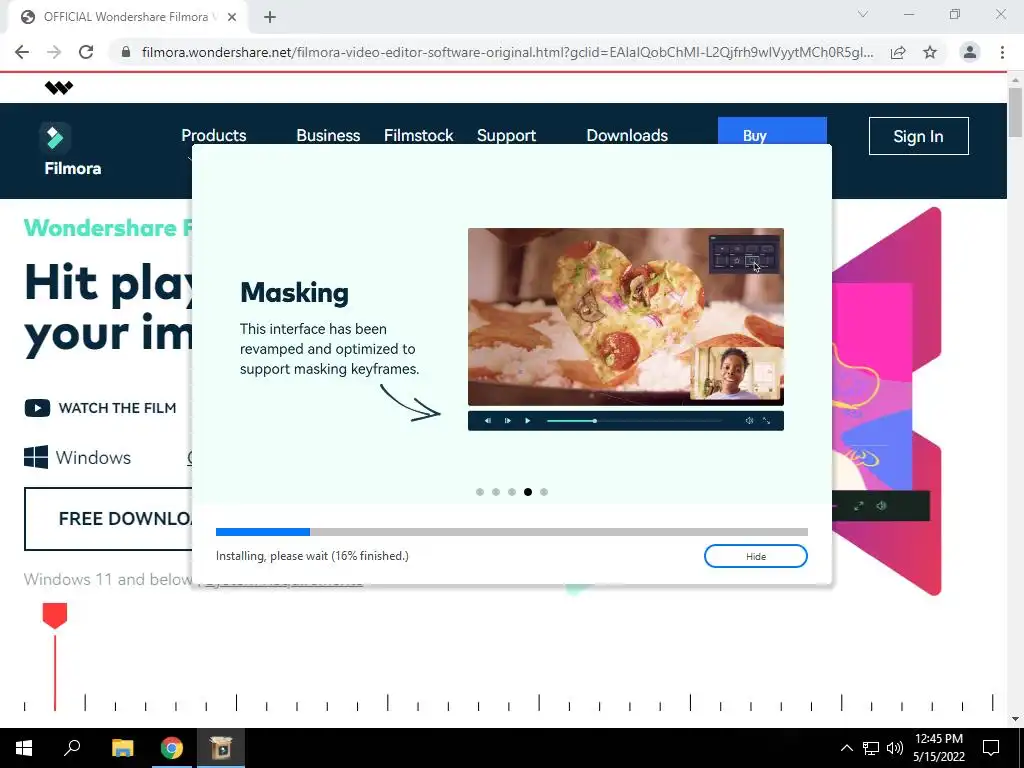Click the page vertical scrollbar thumb
The width and height of the screenshot is (1024, 768).
point(1015,112)
